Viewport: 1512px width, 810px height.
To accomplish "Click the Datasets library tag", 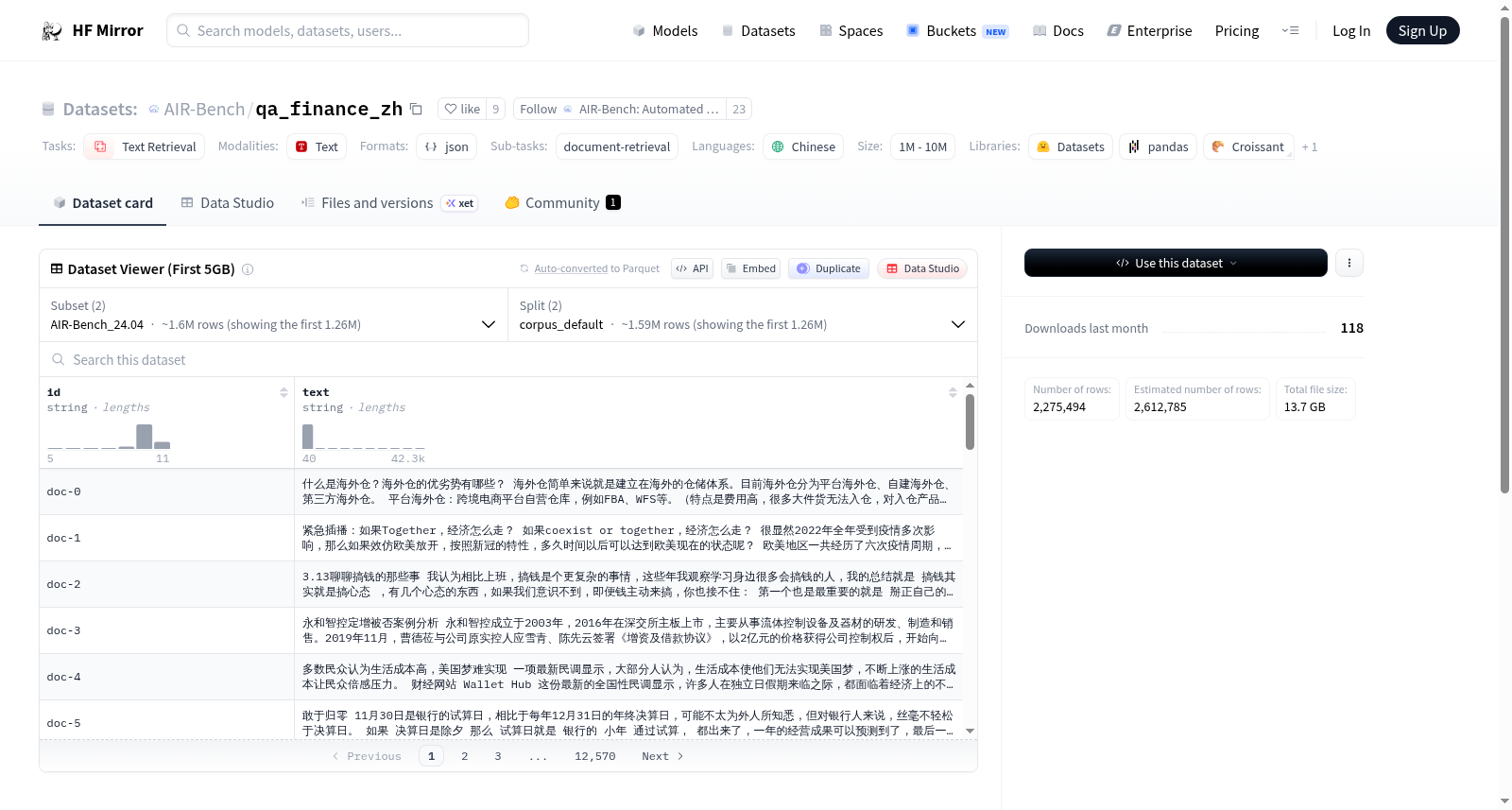I will click(x=1071, y=146).
